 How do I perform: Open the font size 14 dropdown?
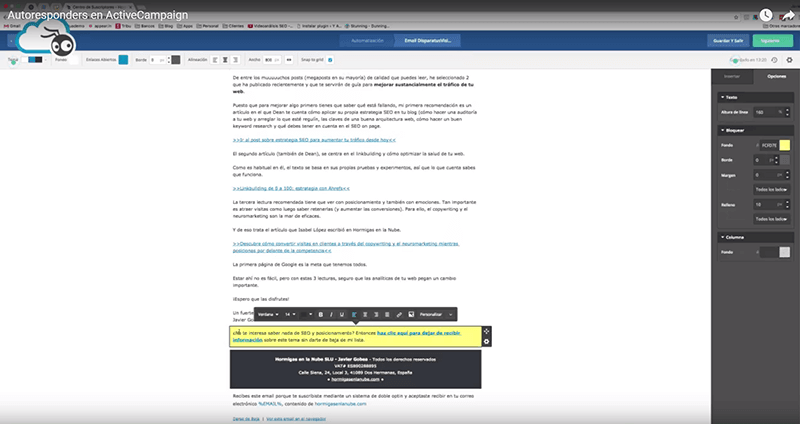pos(290,315)
